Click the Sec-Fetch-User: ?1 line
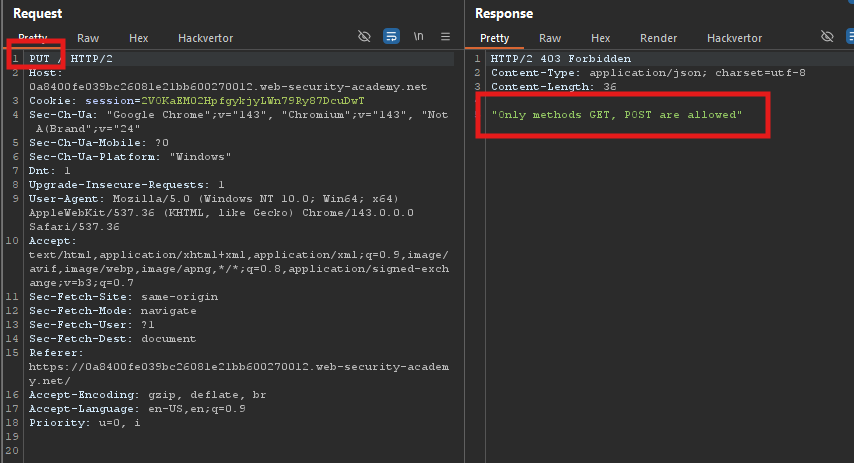This screenshot has width=854, height=463. [92, 325]
